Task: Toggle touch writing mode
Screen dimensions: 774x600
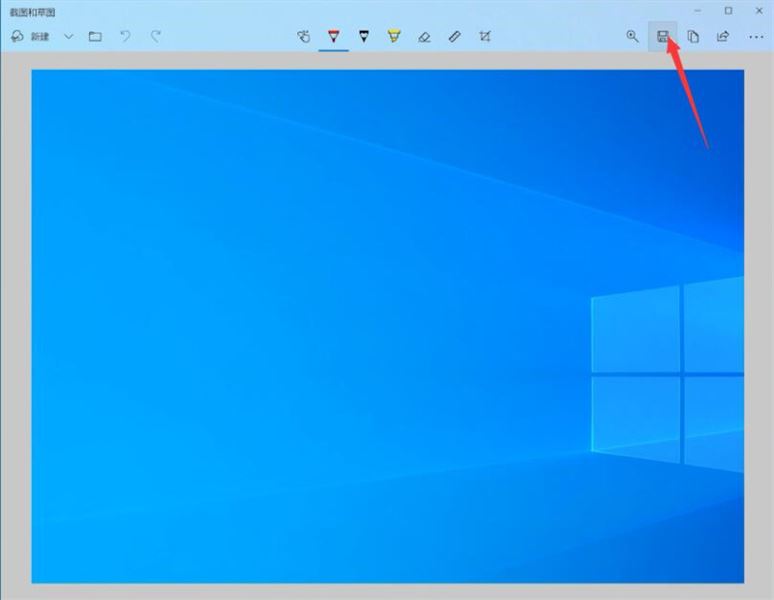Action: (x=304, y=36)
